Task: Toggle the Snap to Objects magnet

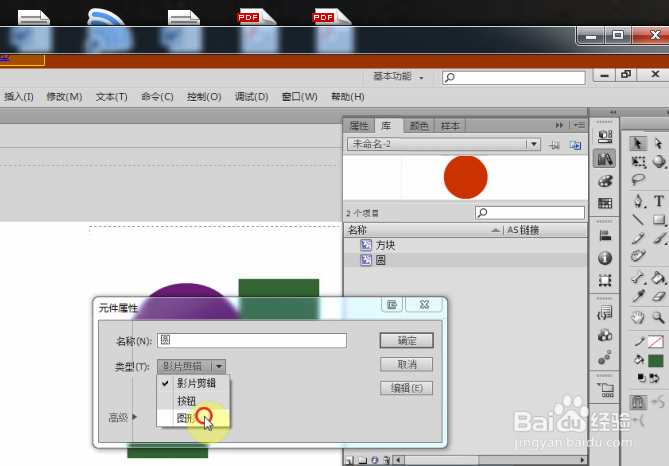Action: [638, 402]
